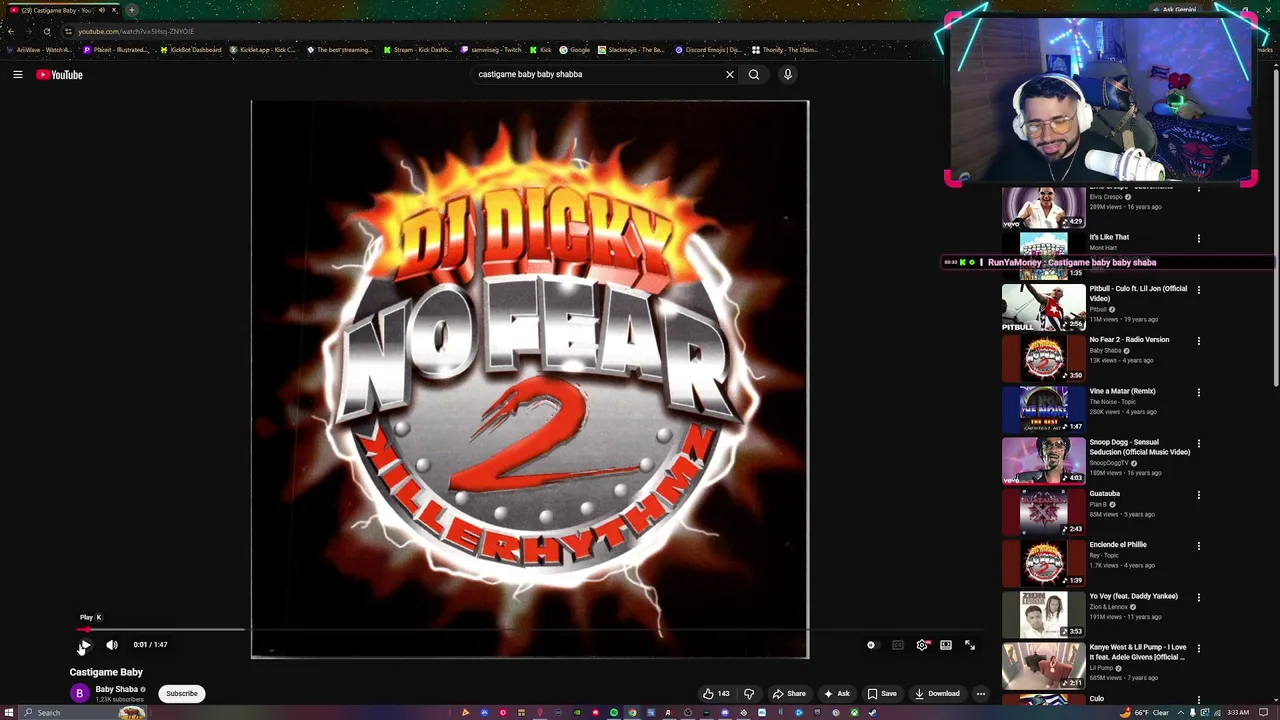Open the menu for Snoop Dogg - Sensual Seduction
1280x720 pixels.
(1199, 443)
